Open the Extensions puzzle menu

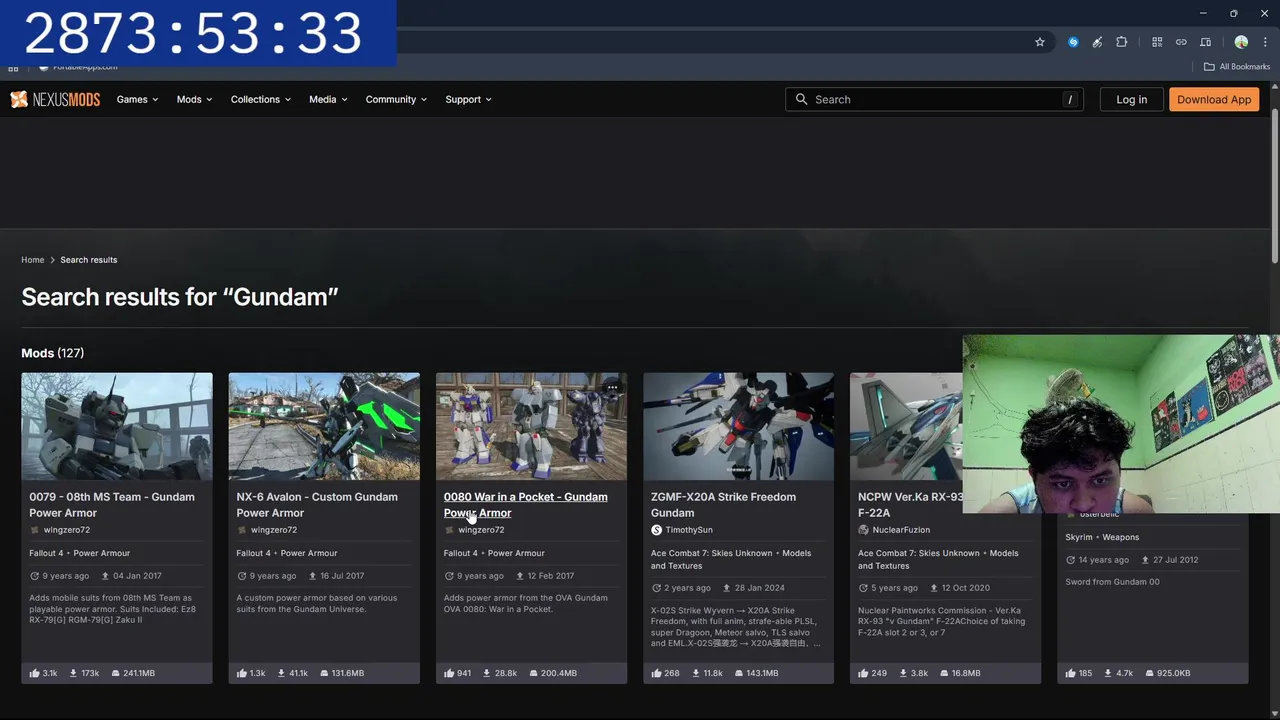click(x=1121, y=42)
